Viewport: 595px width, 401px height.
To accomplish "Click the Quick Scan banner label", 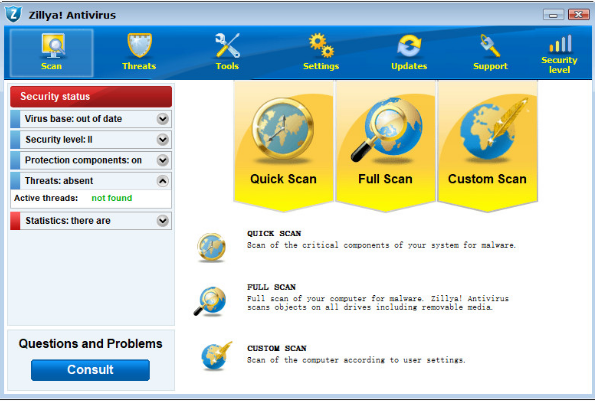I will tap(283, 179).
